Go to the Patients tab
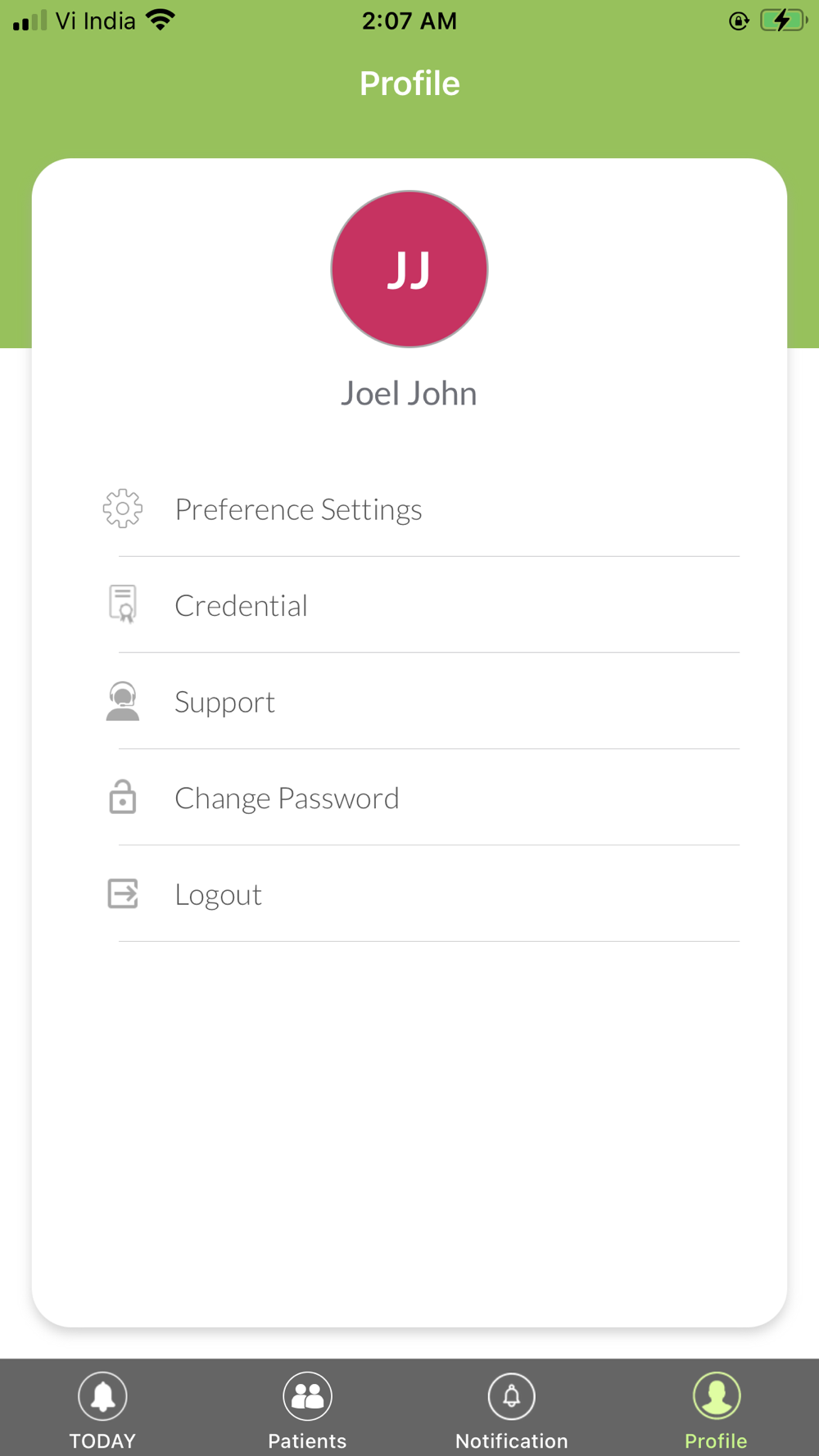Viewport: 819px width, 1456px height. pos(307,1440)
